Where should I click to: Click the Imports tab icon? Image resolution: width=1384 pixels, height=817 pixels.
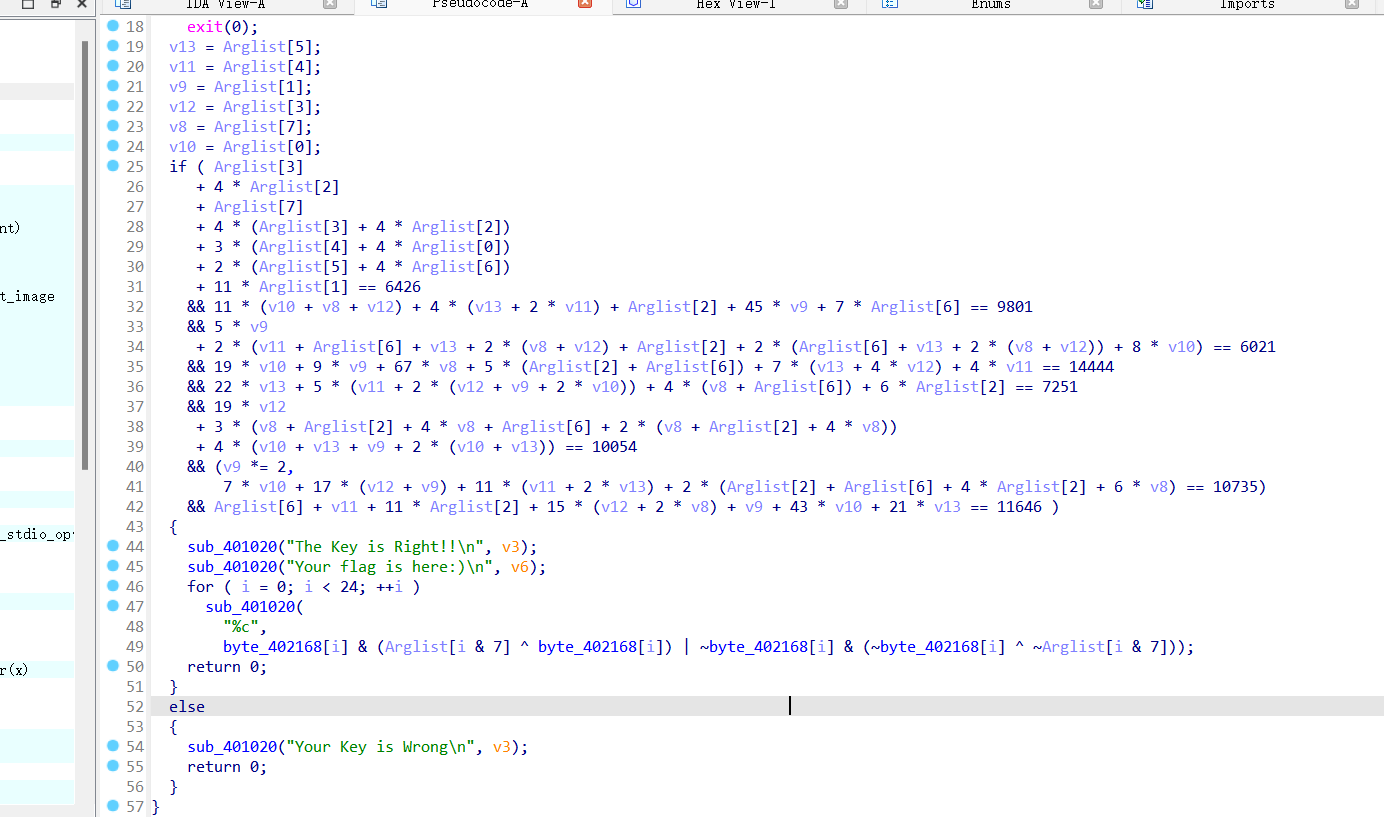click(1145, 4)
